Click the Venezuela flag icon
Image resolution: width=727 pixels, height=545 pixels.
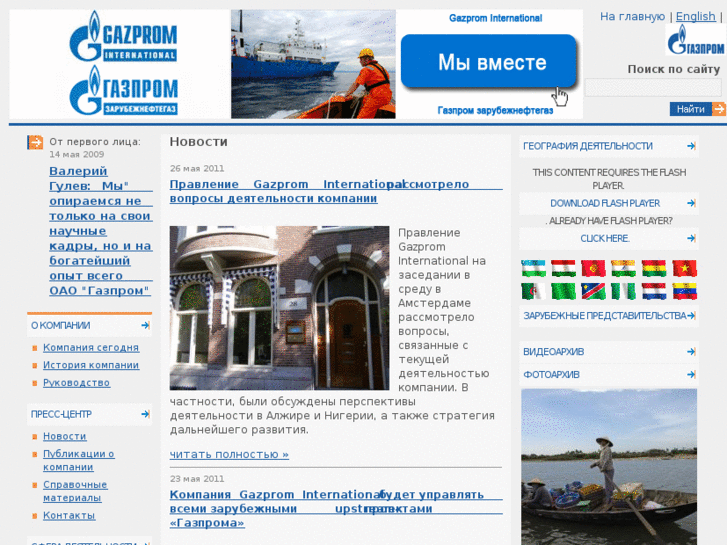684,291
